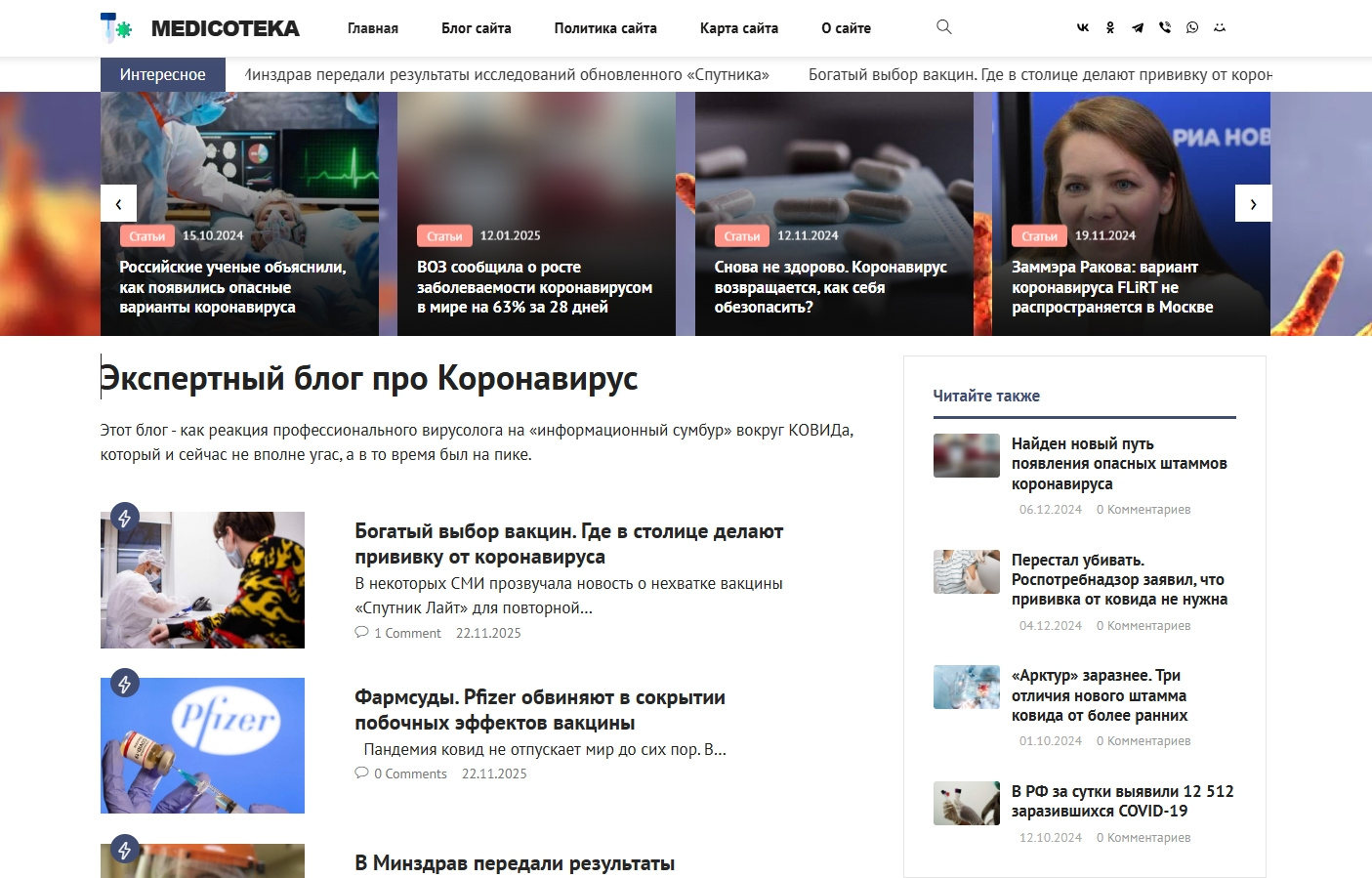Click lightning badge on the Минздрав article thumbnail
Image resolution: width=1372 pixels, height=878 pixels.
[x=124, y=850]
